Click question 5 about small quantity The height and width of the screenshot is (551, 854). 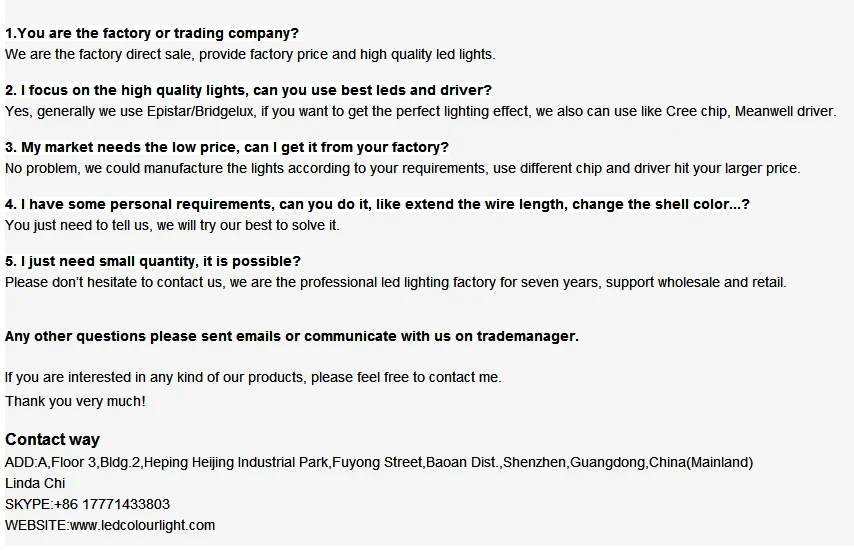point(153,261)
